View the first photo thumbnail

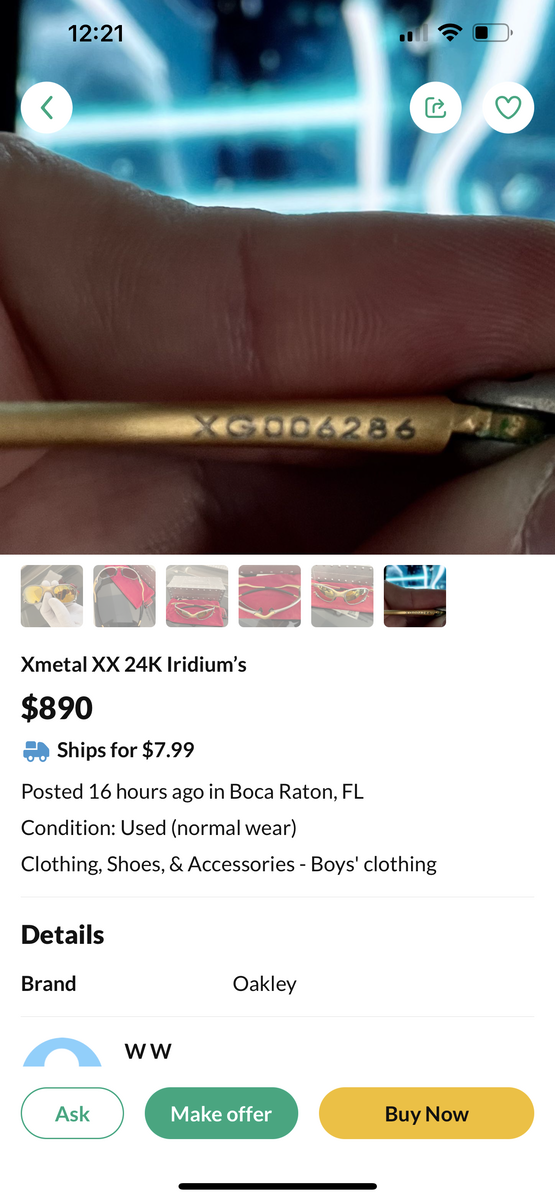click(52, 596)
